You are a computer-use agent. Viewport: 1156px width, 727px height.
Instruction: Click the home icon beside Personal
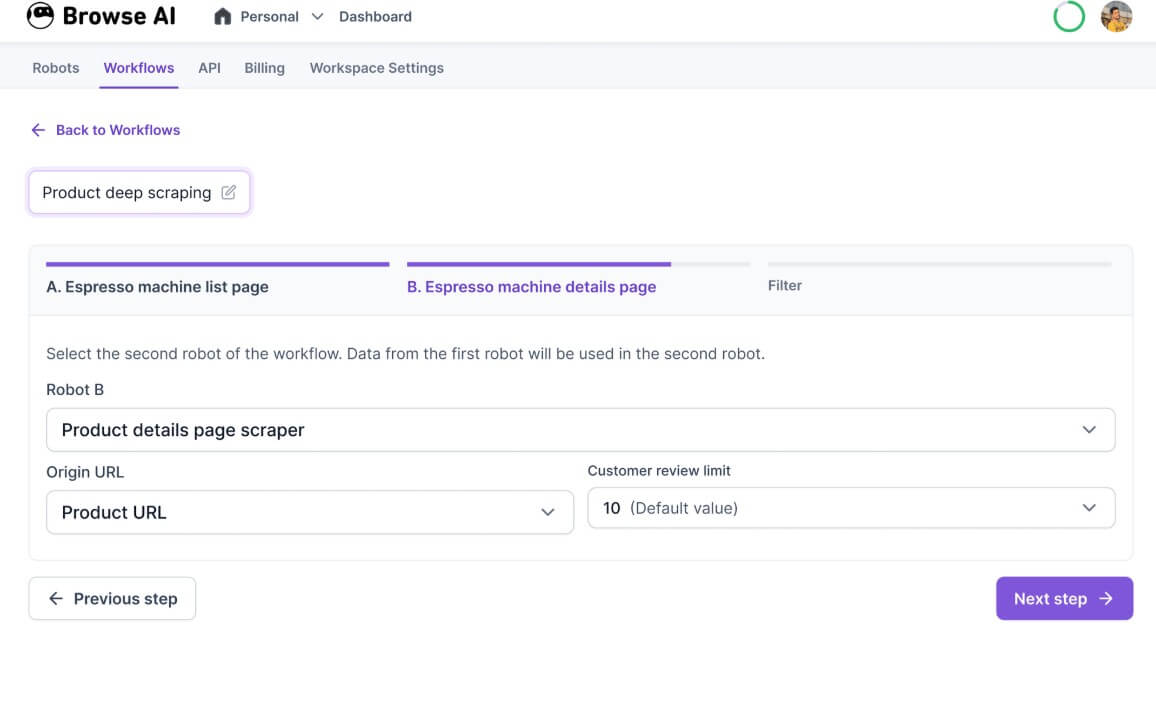[x=223, y=16]
